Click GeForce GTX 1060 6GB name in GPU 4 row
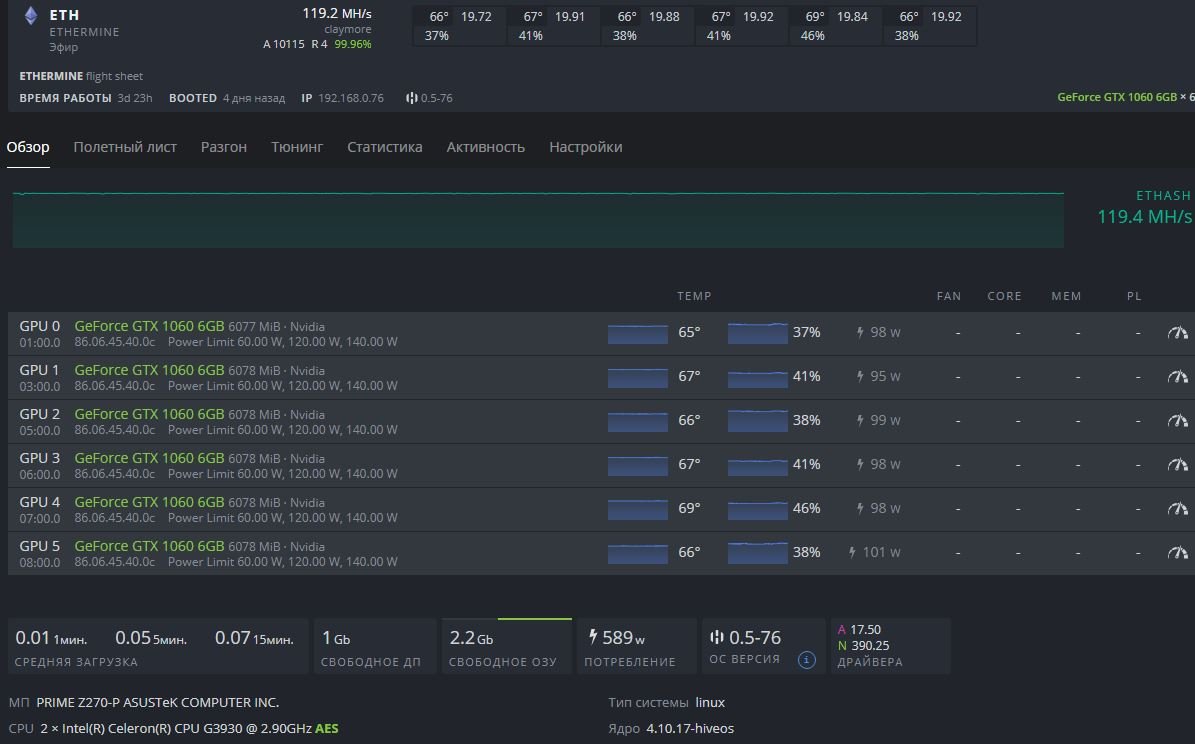 click(x=149, y=502)
